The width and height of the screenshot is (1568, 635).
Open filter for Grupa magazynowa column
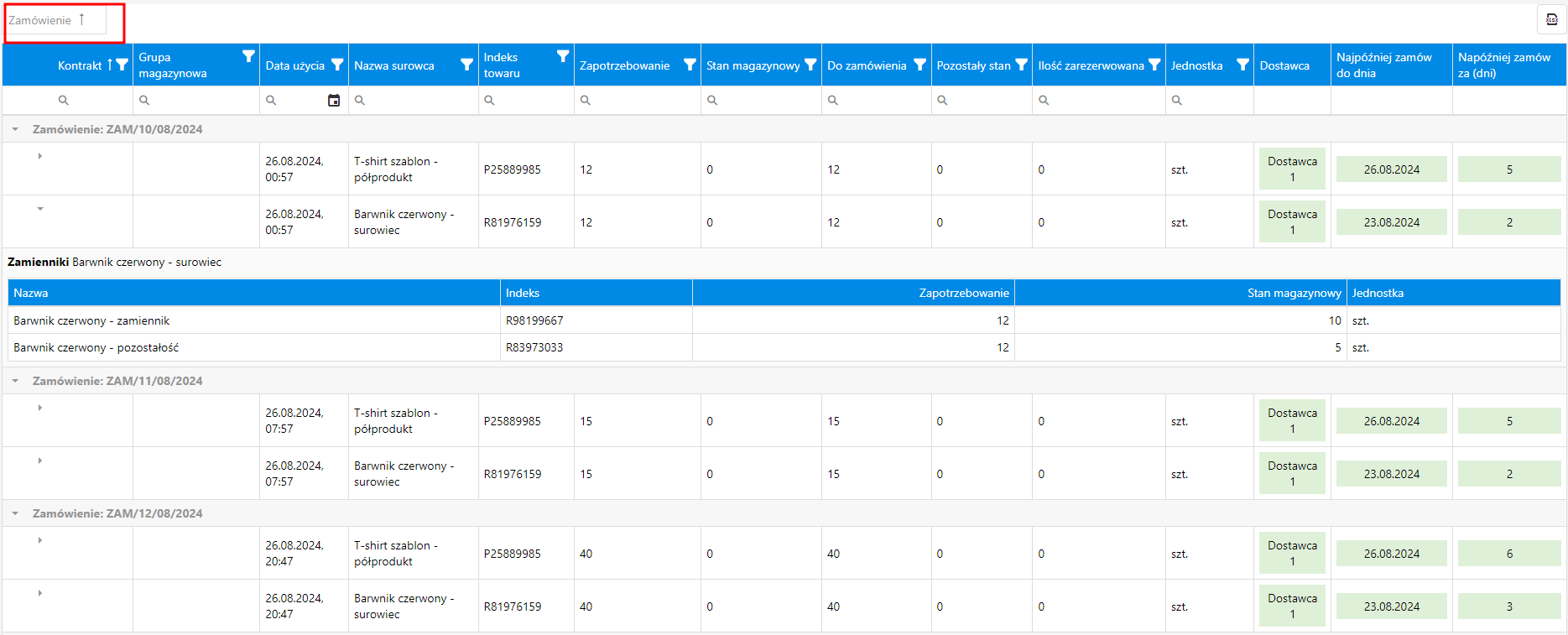(x=248, y=56)
